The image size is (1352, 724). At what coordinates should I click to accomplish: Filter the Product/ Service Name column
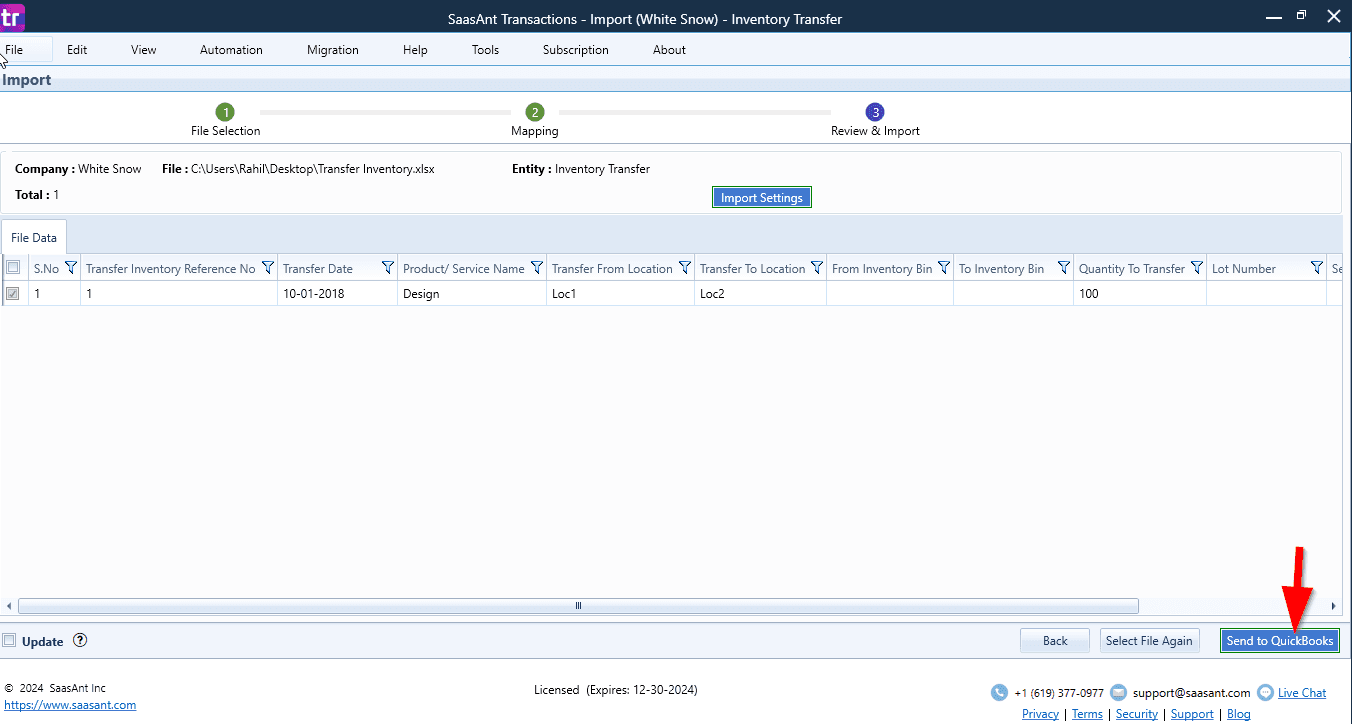[x=536, y=268]
